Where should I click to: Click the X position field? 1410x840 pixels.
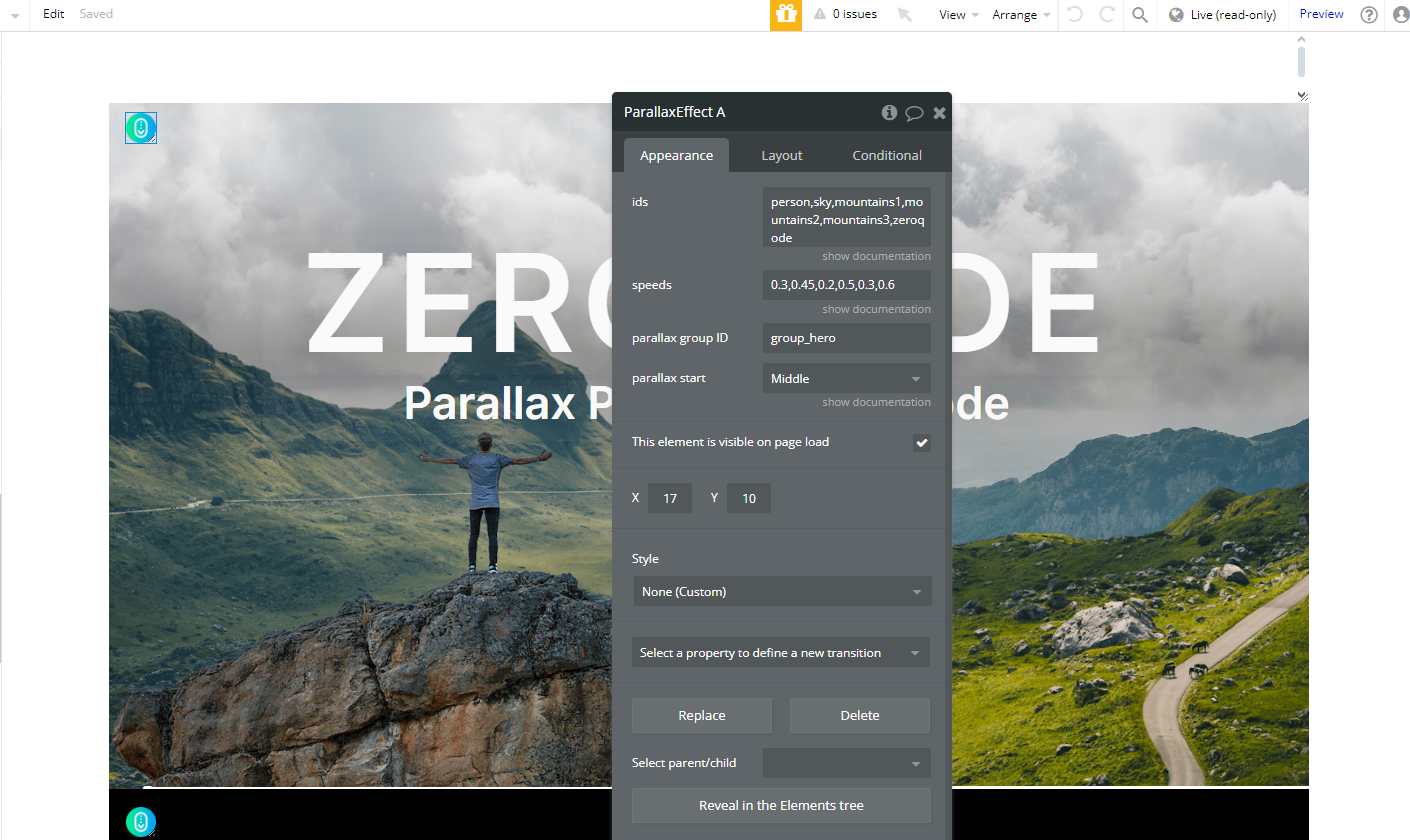(670, 498)
